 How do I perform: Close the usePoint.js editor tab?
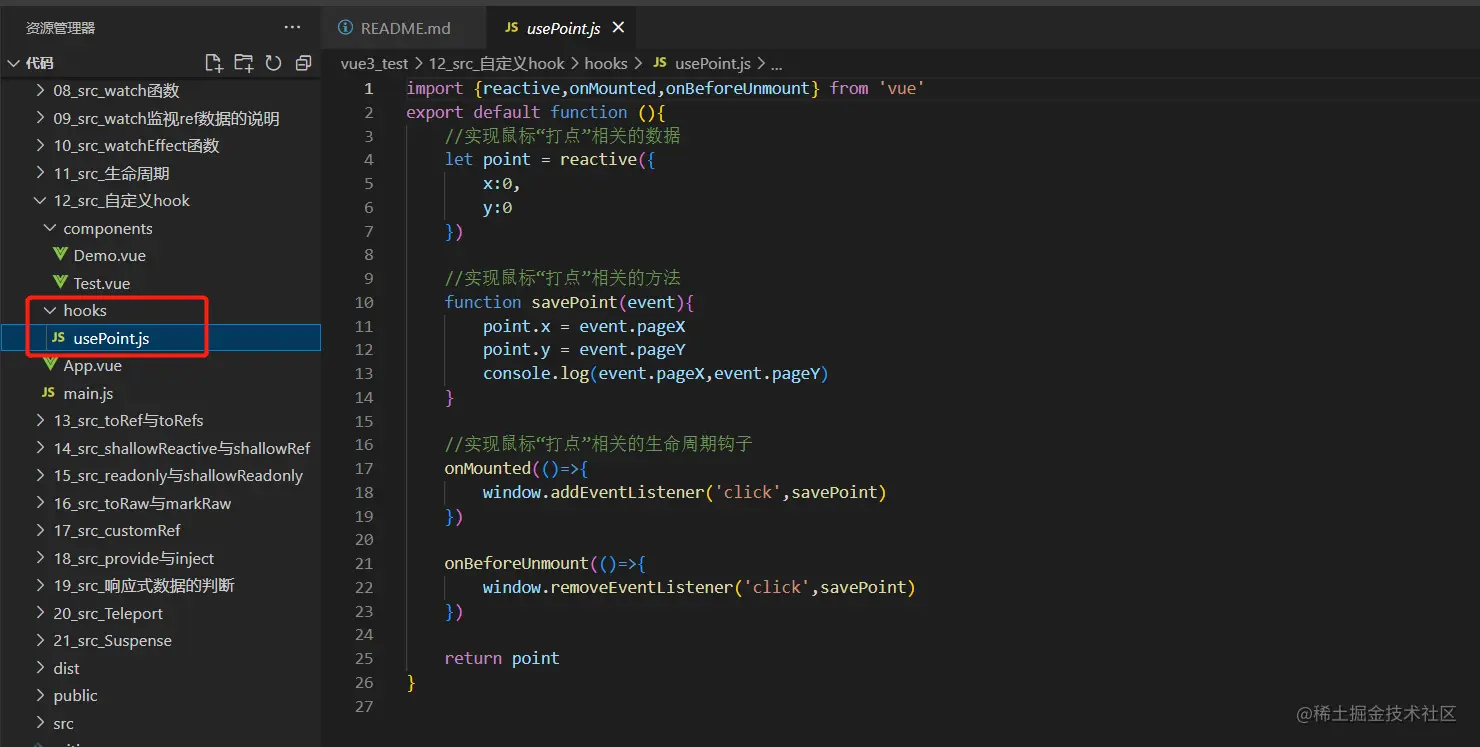[618, 28]
